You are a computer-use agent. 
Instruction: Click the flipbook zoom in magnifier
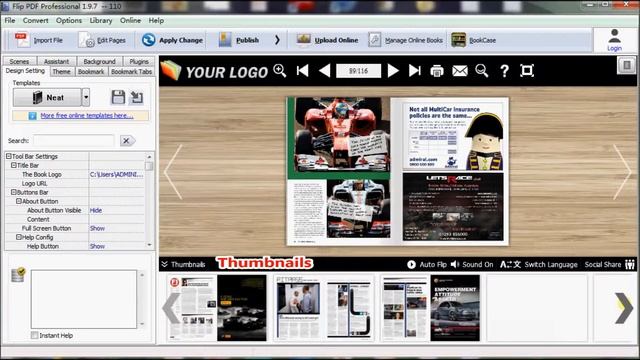[280, 70]
